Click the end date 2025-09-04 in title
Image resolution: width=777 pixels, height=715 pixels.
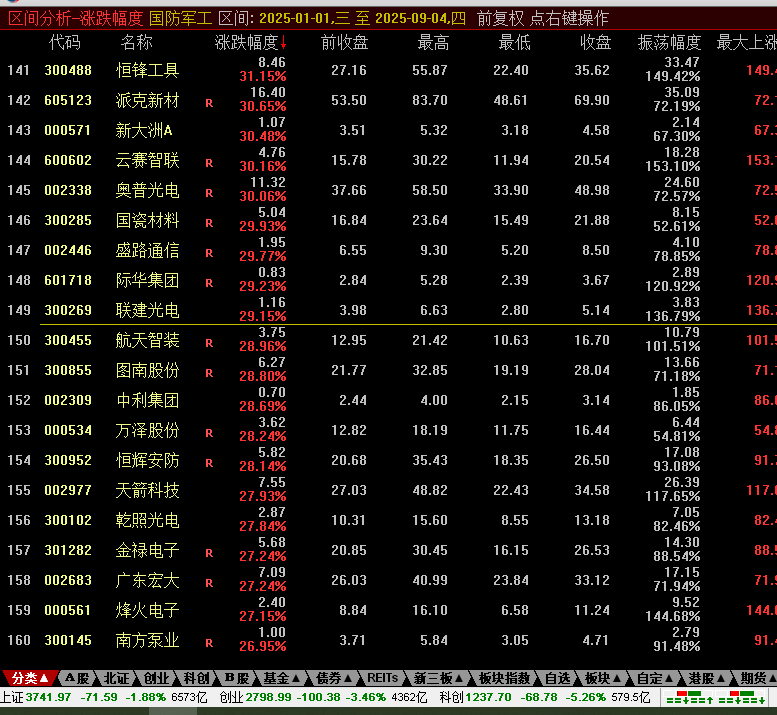pos(410,19)
